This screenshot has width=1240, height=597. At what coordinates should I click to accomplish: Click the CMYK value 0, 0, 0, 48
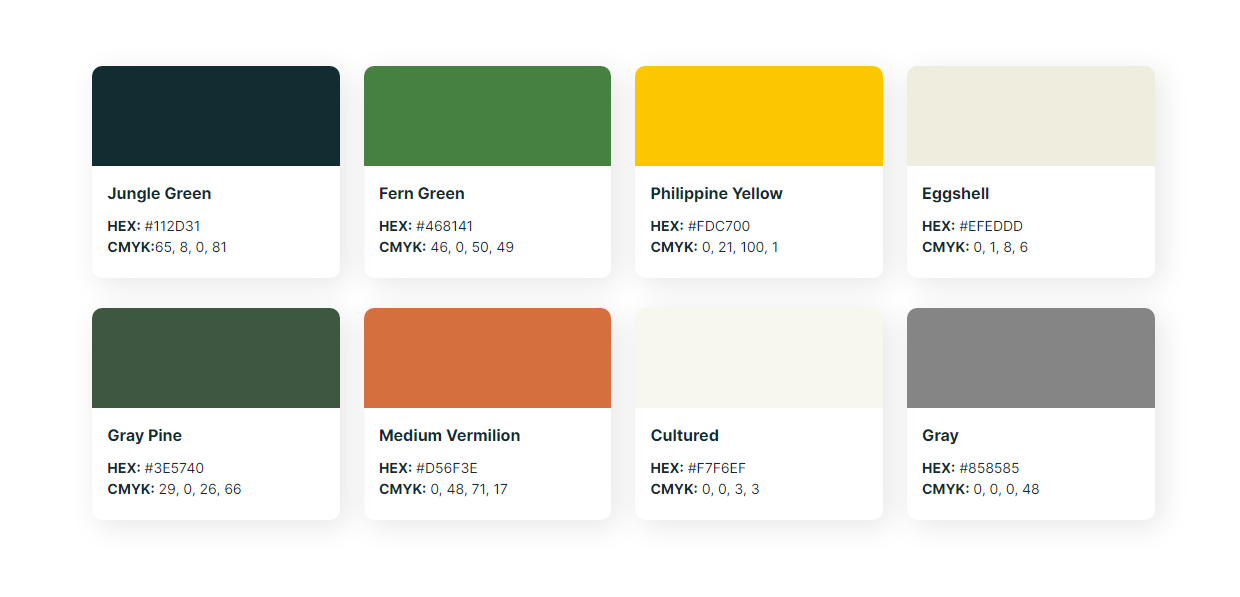(x=1006, y=489)
